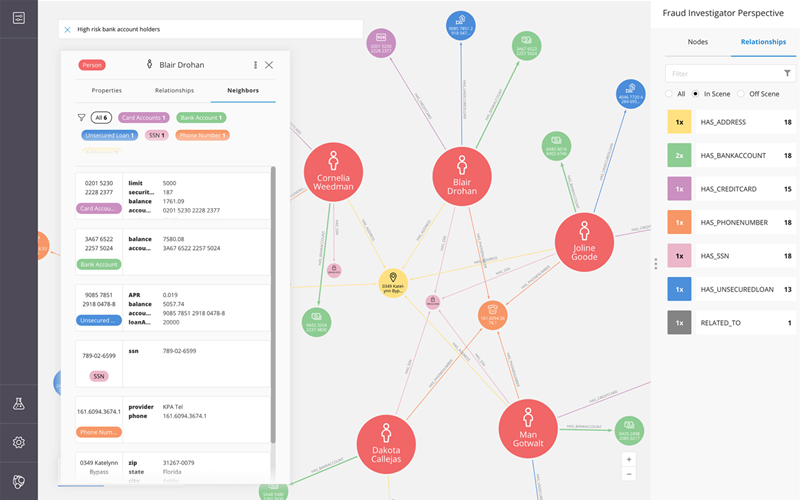Screen dimensions: 800x500
Task: Select the pink SSN node below Cornelia Weedman
Action: click(x=334, y=270)
